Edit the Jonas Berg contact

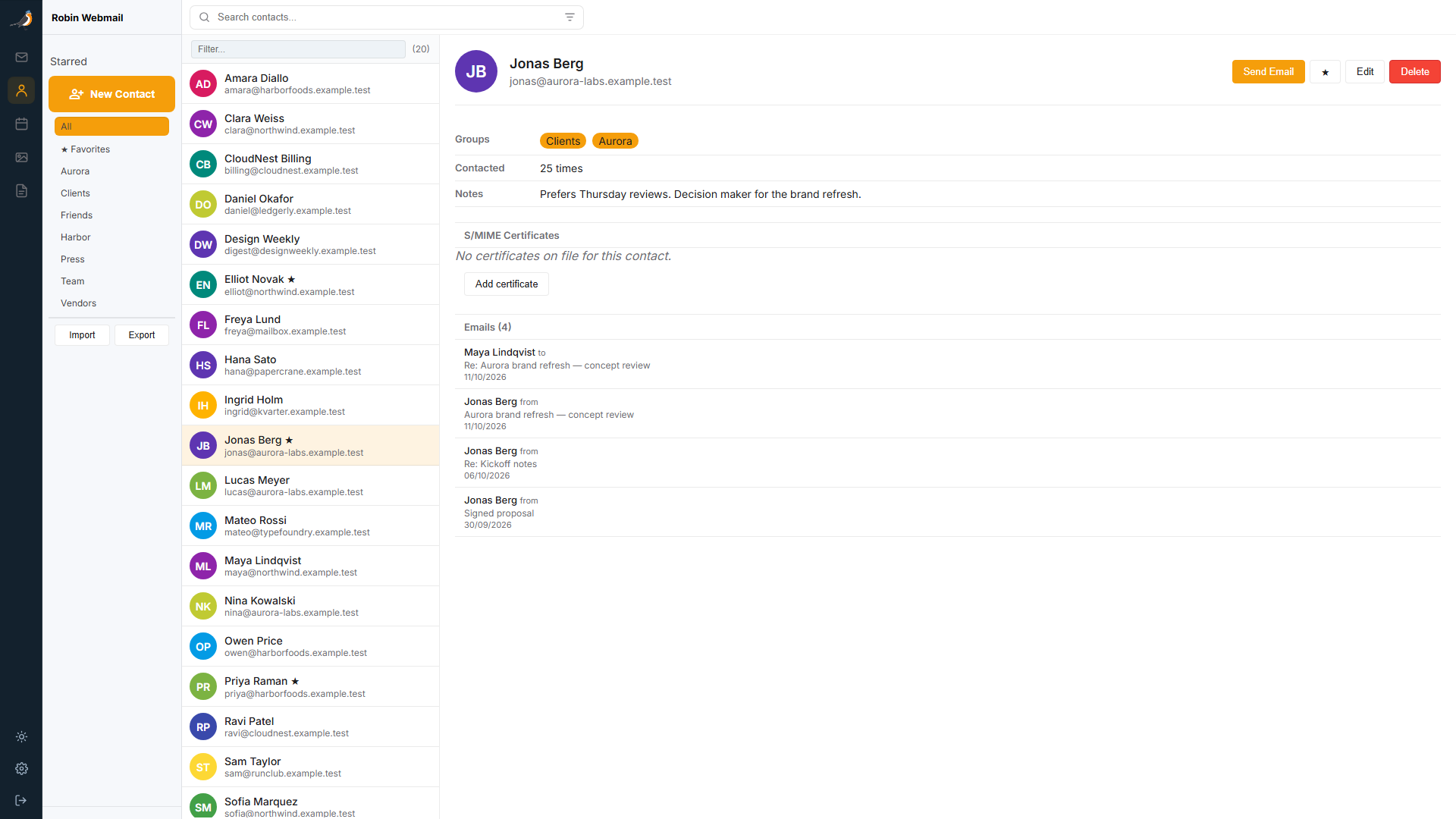click(1365, 71)
